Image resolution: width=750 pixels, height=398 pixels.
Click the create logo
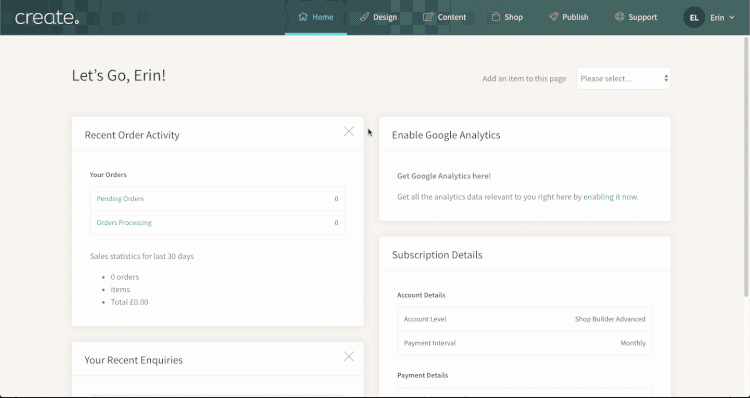click(47, 18)
